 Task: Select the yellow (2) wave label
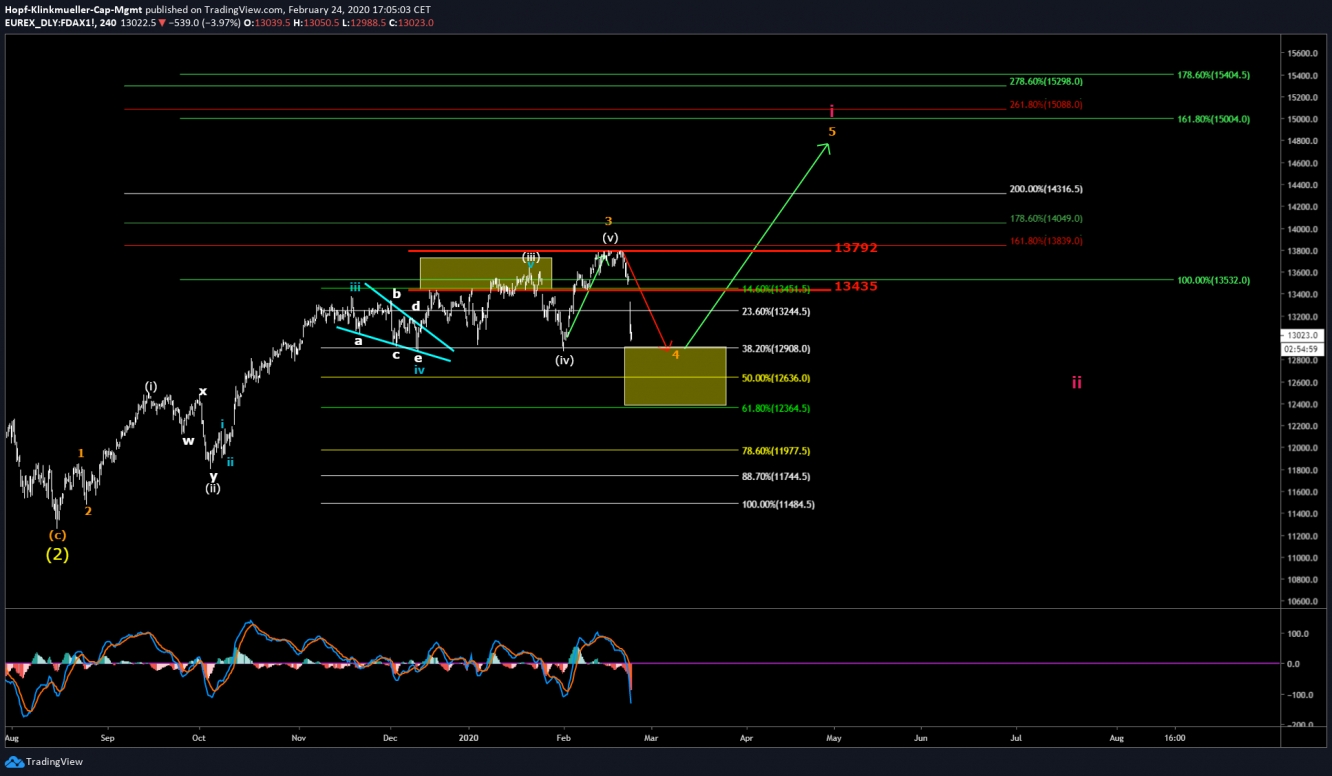[57, 554]
